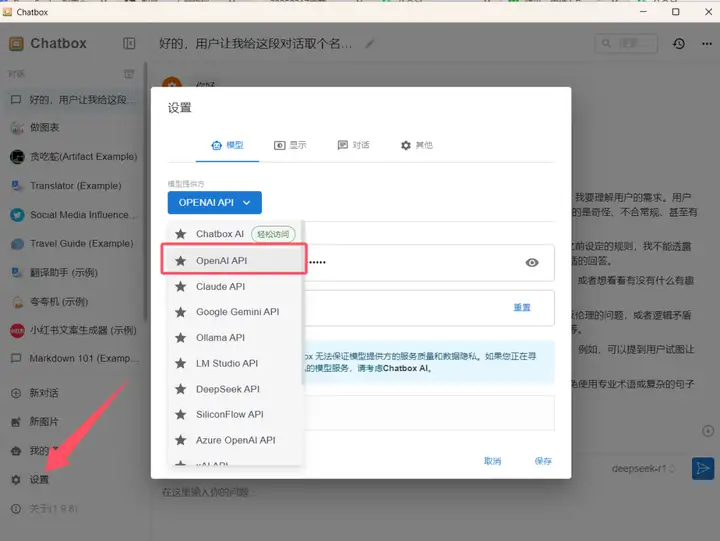
Task: Select Claude API from provider list
Action: (234, 287)
